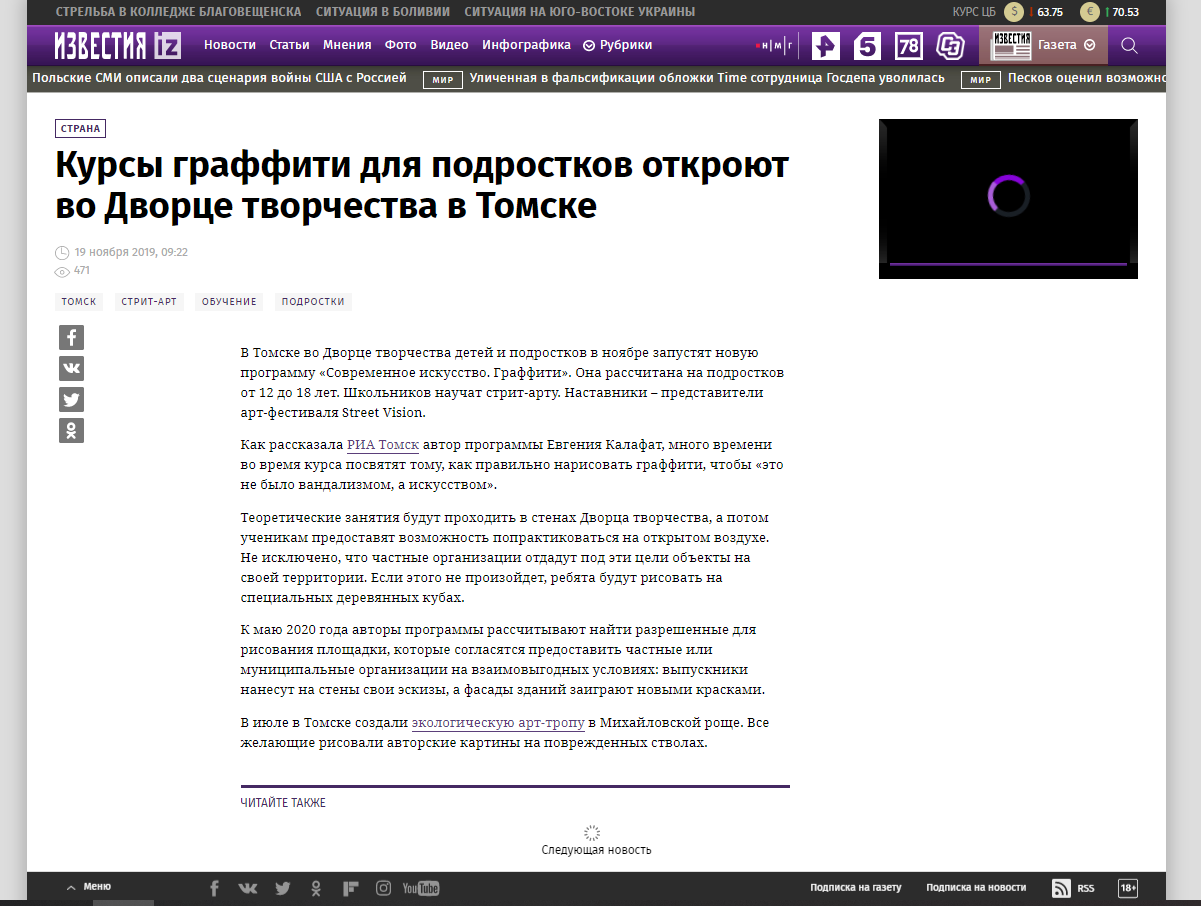Open VK page from footer bar
This screenshot has width=1201, height=906.
tap(248, 888)
